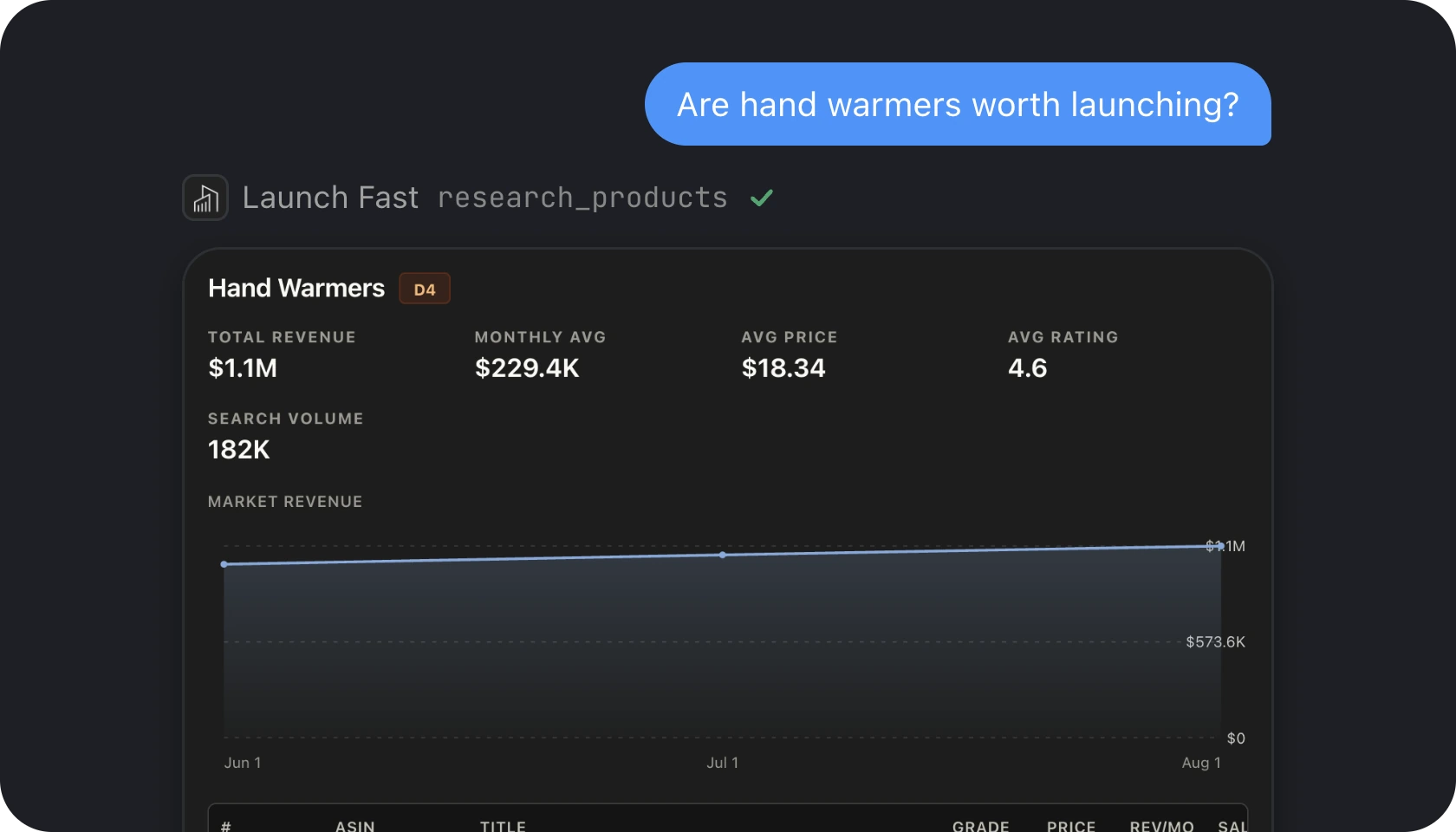Screen dimensions: 1456x832
Task: Select the 182K search volume value
Action: pos(239,450)
